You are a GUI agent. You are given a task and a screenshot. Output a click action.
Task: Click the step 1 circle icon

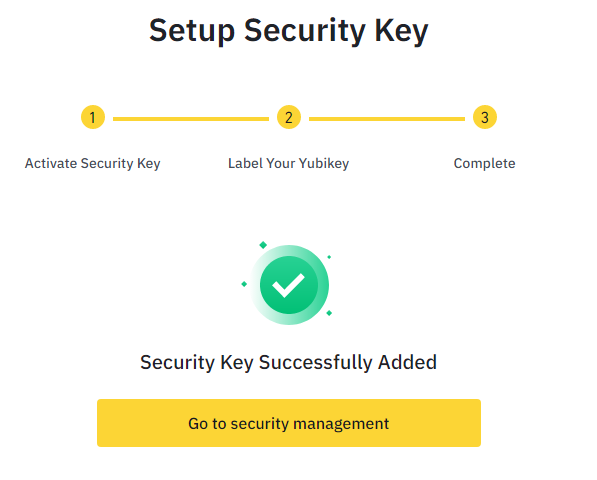click(x=93, y=117)
